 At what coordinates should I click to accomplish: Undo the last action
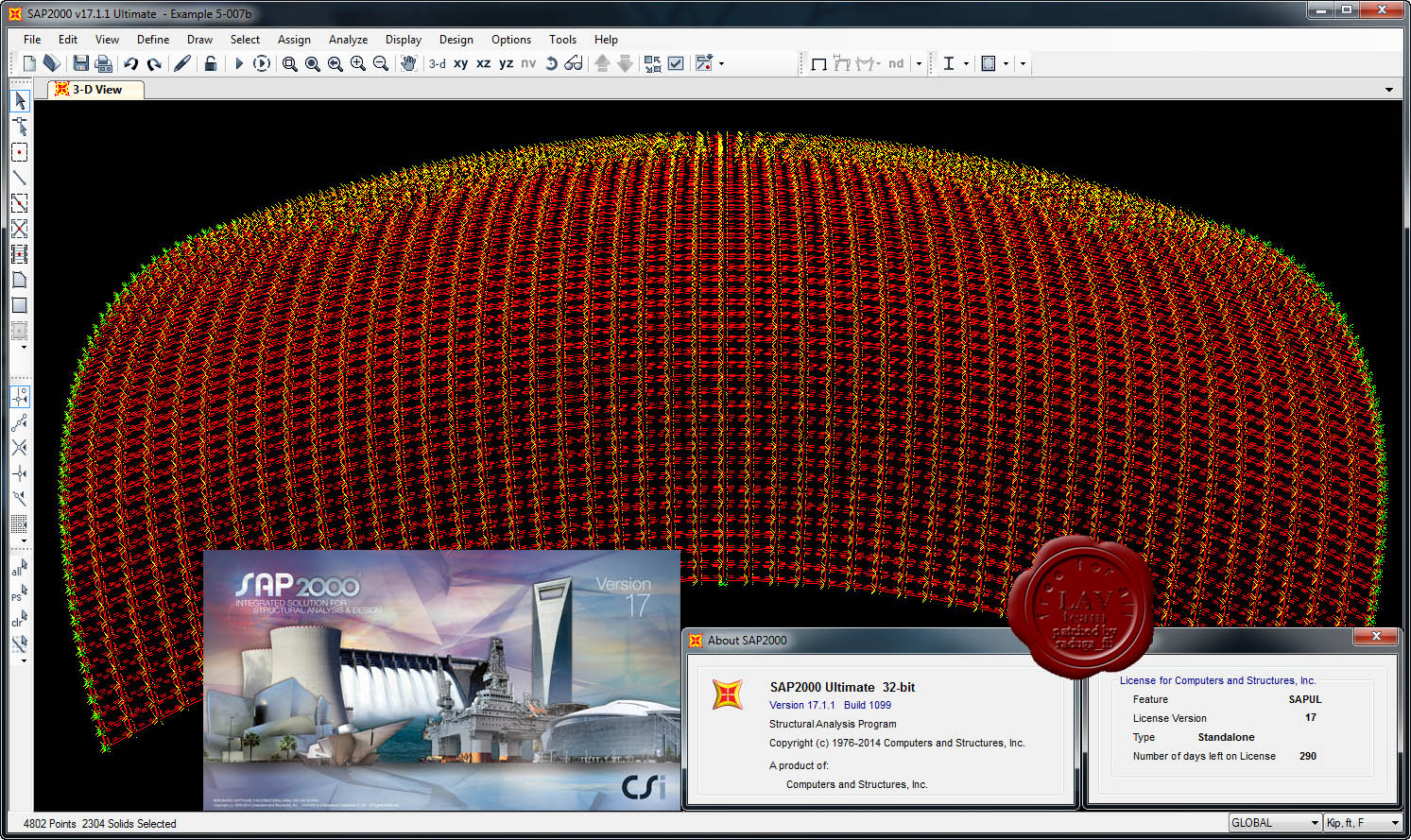point(131,63)
